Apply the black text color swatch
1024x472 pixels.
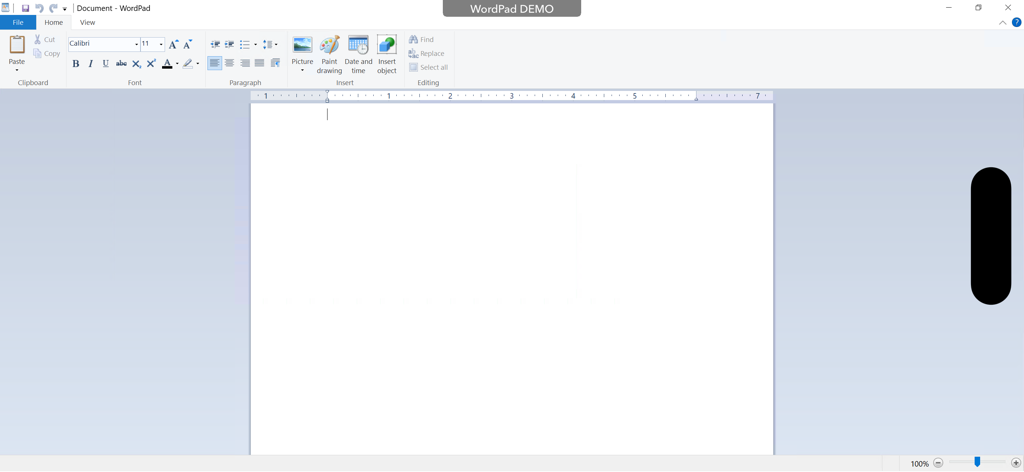[x=167, y=63]
